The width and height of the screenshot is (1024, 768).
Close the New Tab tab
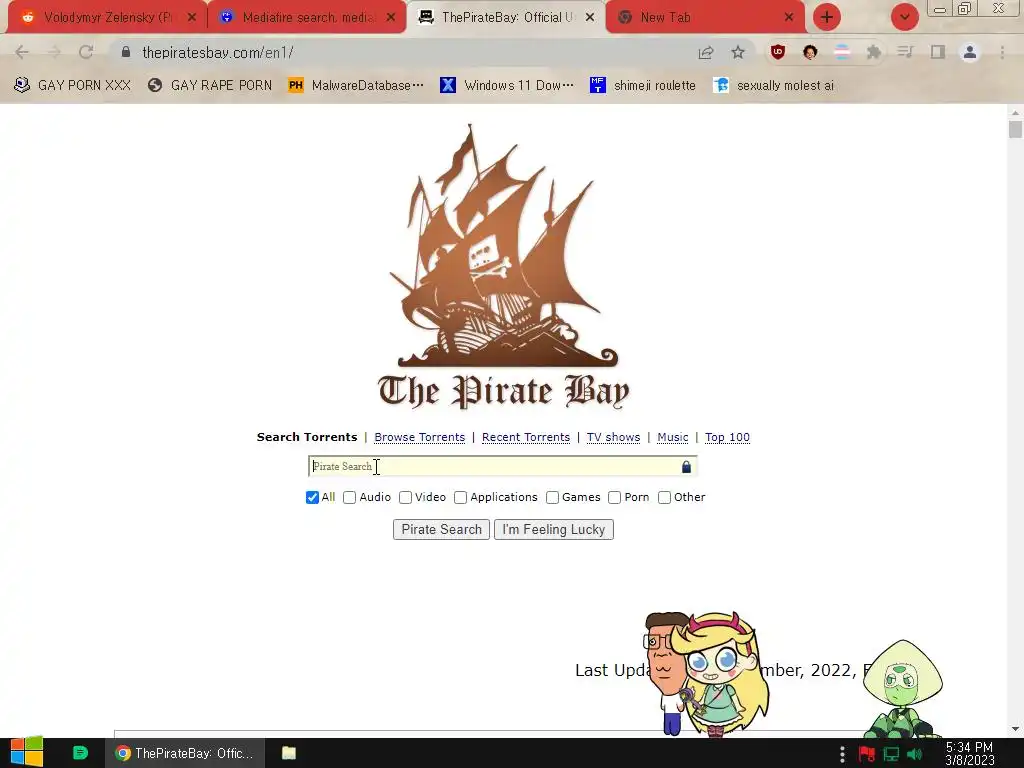tap(789, 18)
